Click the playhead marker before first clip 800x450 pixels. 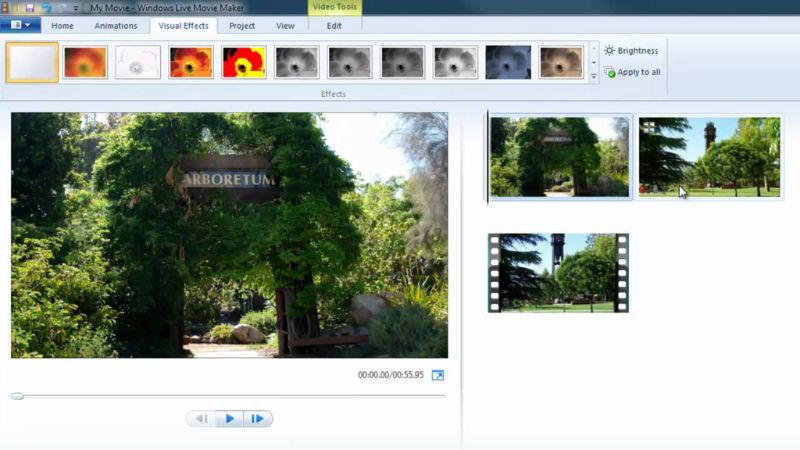(487, 157)
